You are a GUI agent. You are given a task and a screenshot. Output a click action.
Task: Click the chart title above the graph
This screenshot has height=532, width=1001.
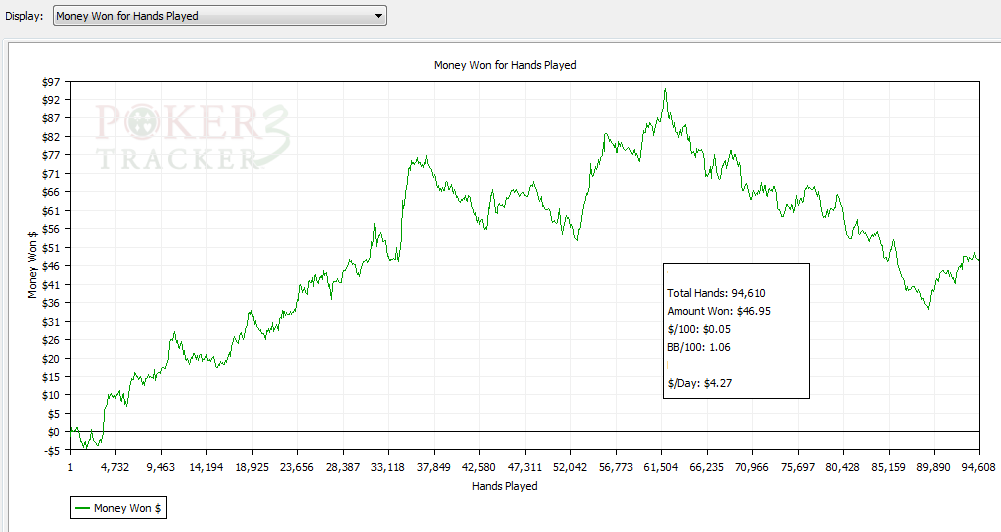pos(504,65)
